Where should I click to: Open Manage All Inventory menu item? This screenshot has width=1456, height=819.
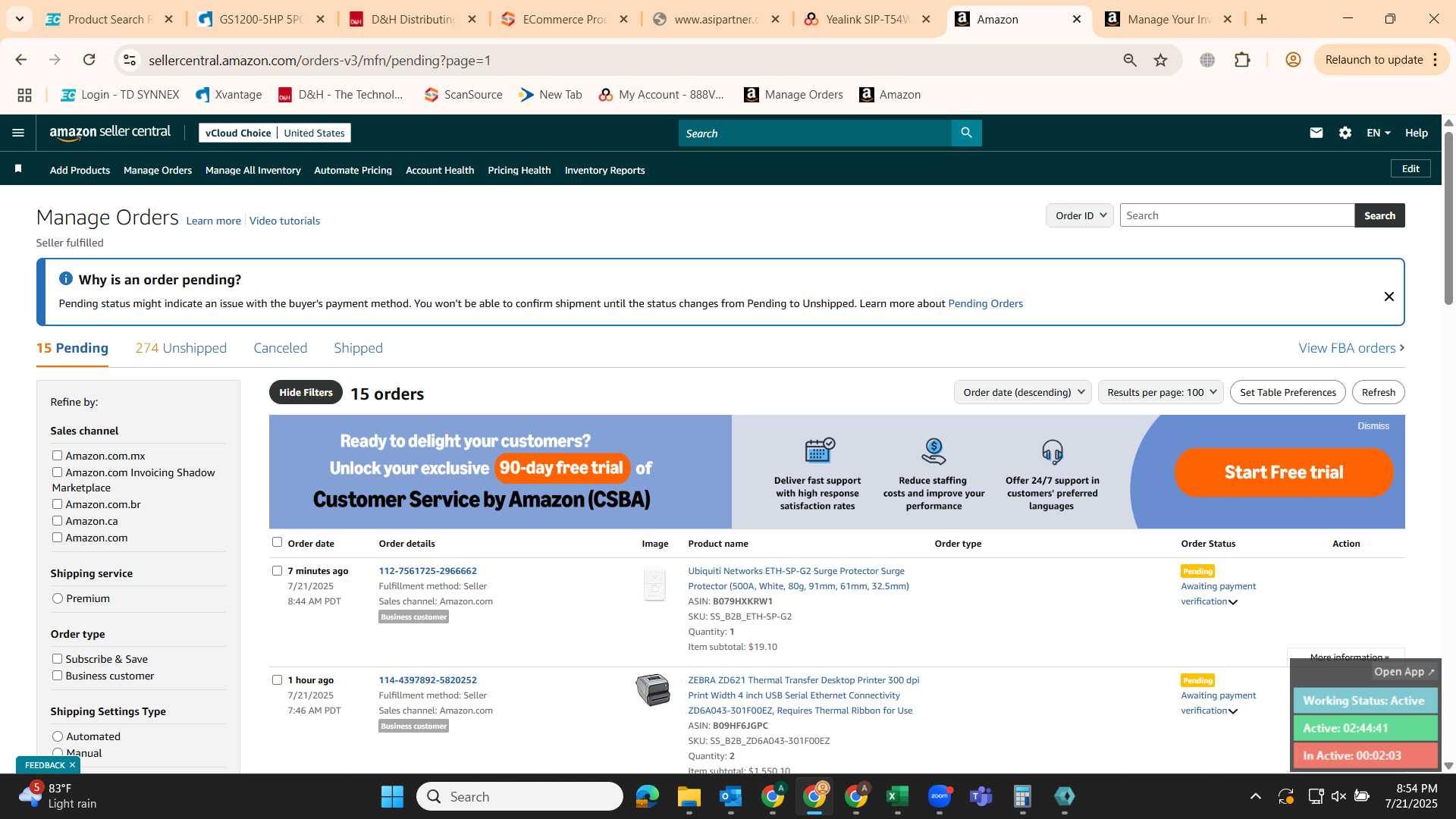[x=253, y=170]
